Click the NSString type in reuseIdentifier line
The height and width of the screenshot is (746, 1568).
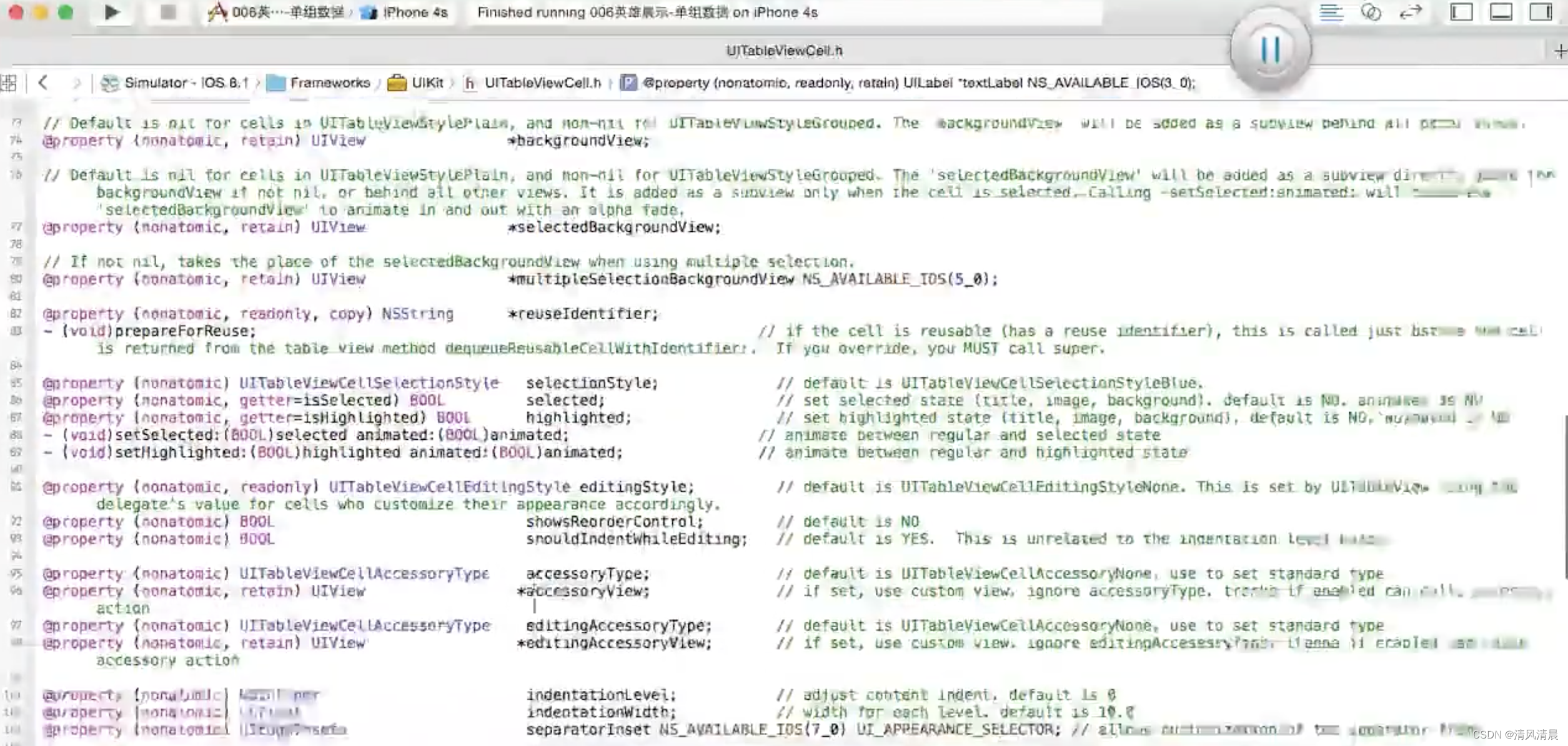pos(418,314)
